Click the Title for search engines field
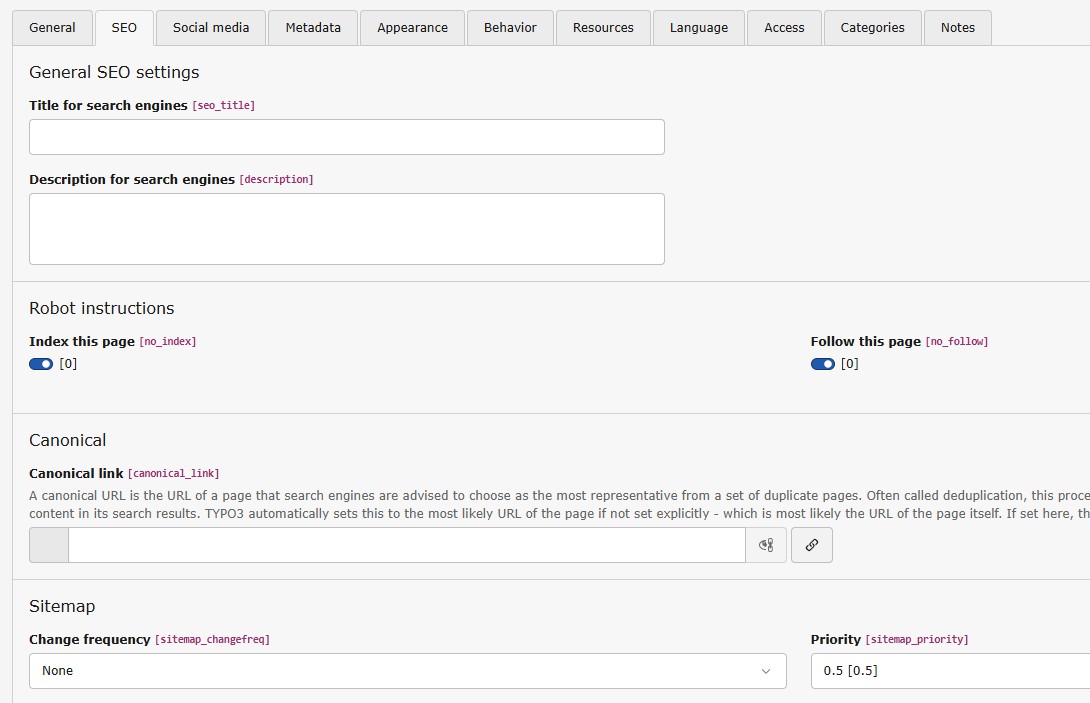The width and height of the screenshot is (1090, 703). [x=346, y=137]
